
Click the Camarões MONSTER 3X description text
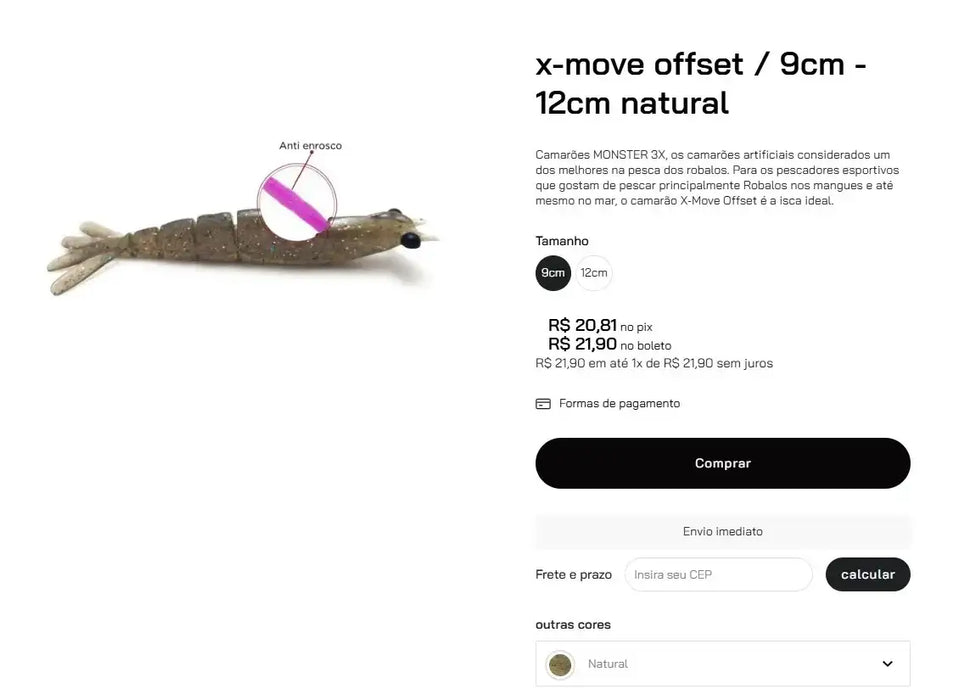coord(712,178)
